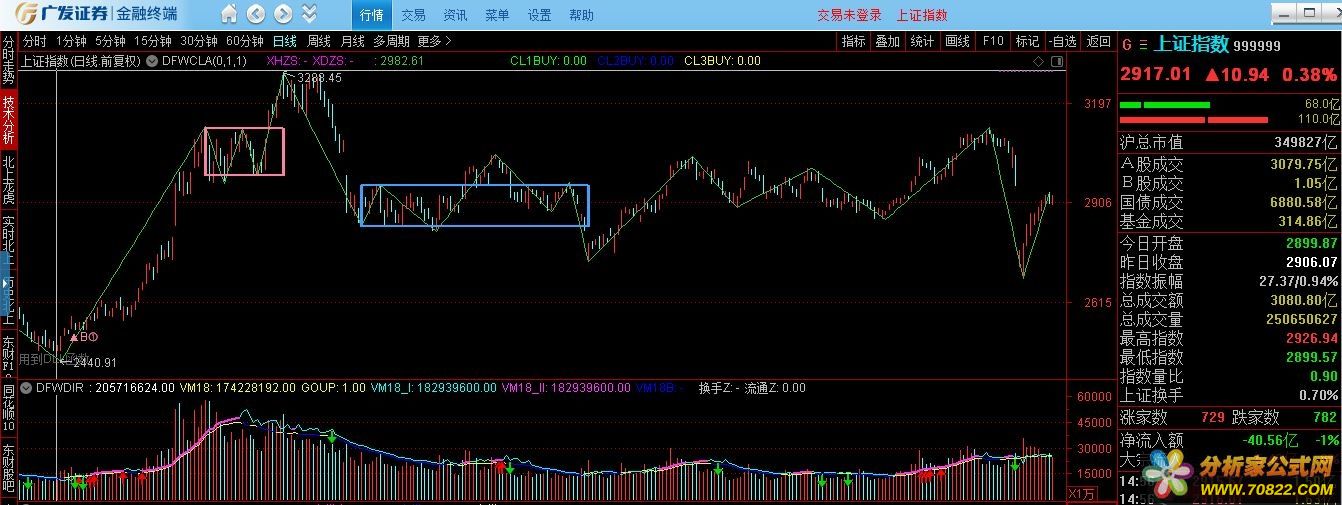Click the home icon in top toolbar
Screen dimensions: 1342x505
click(x=229, y=14)
